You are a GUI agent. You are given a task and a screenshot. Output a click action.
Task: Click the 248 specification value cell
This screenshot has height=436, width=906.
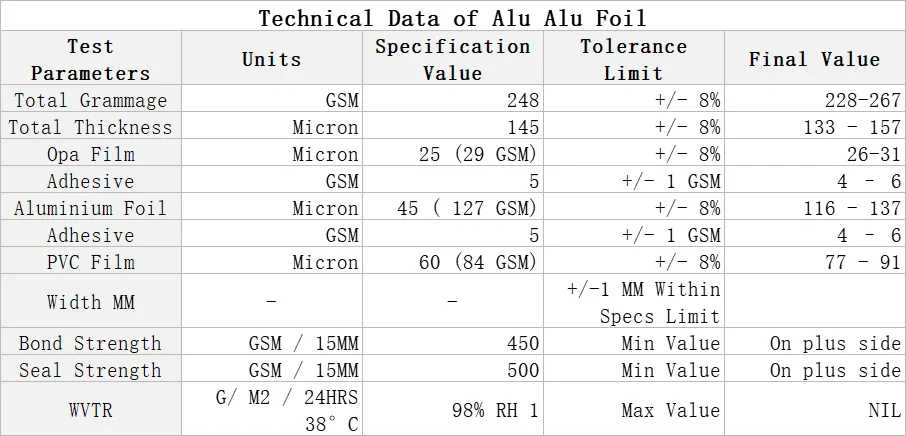523,100
